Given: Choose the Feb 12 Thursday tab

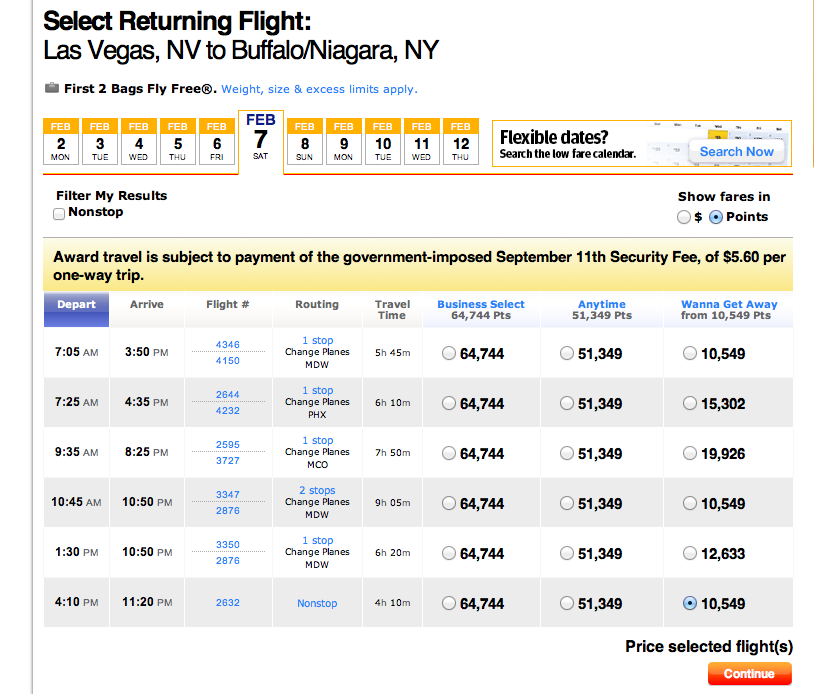Looking at the screenshot, I should [460, 141].
